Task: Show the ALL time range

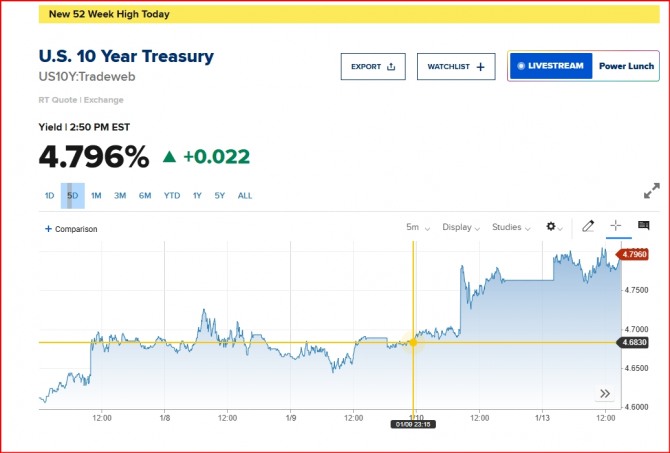Action: coord(245,196)
